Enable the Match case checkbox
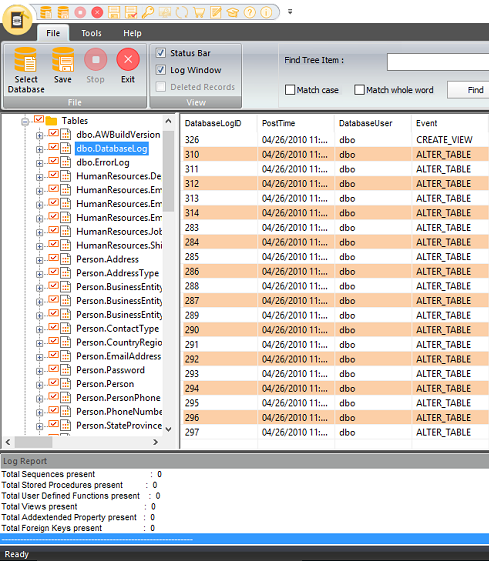Image resolution: width=489 pixels, height=561 pixels. (x=290, y=90)
